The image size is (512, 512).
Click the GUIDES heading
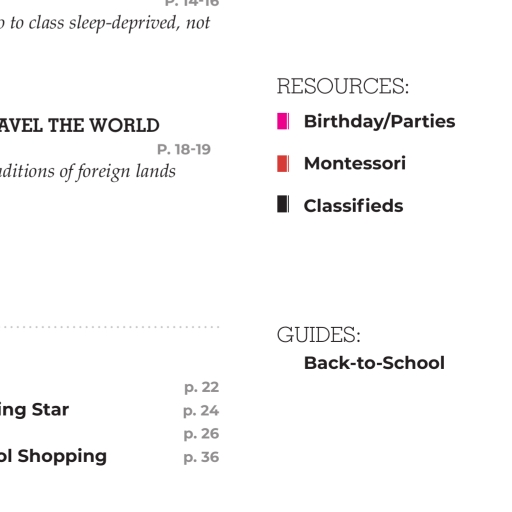(319, 334)
